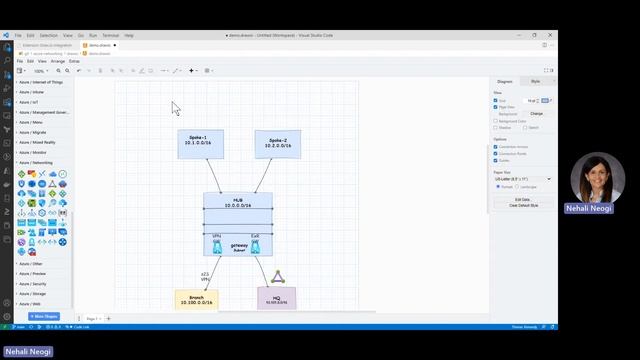Toggle fullscreen in the draw.io toolbar
The width and height of the screenshot is (640, 360).
tap(546, 71)
